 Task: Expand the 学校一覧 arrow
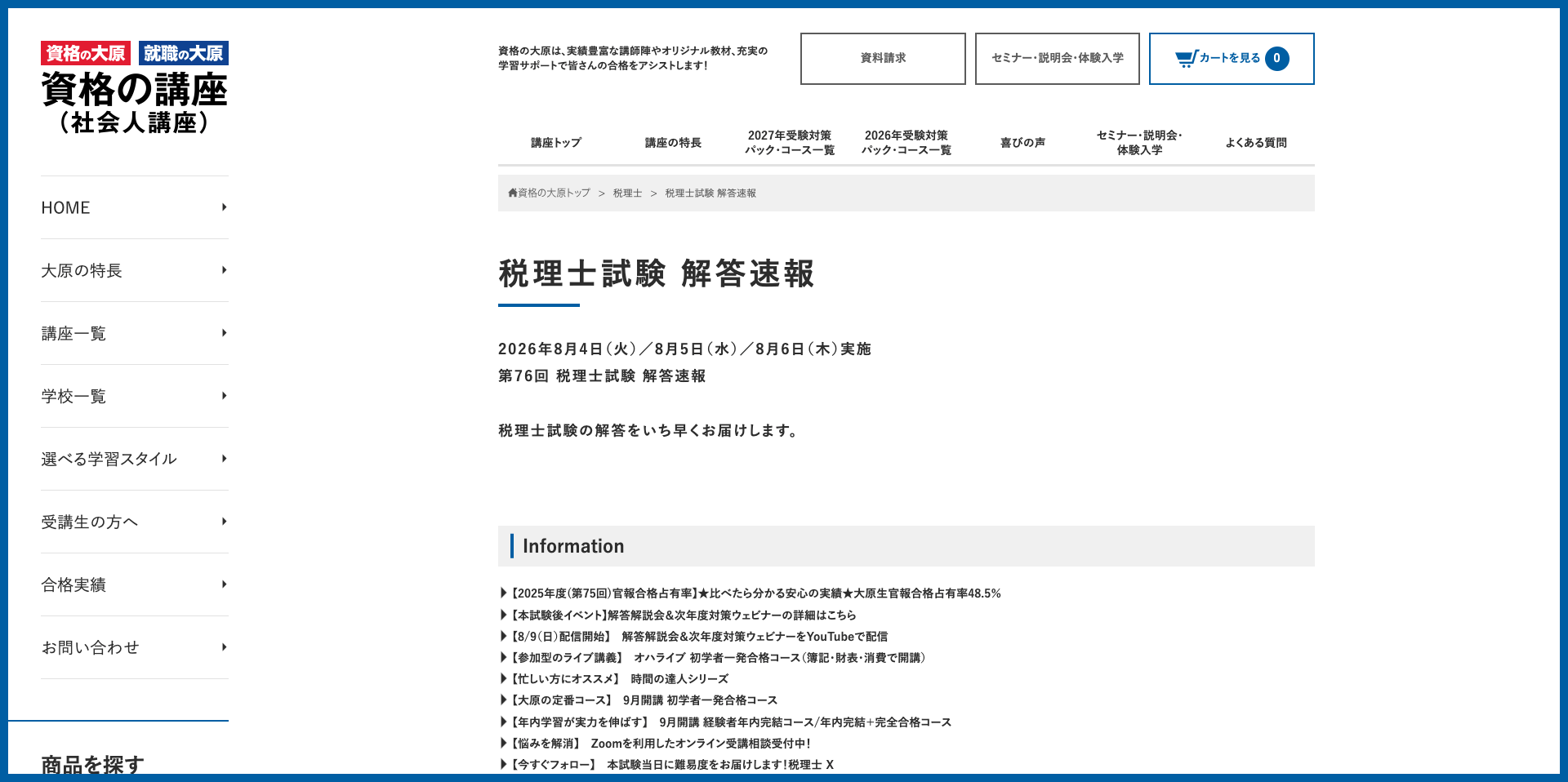(224, 396)
